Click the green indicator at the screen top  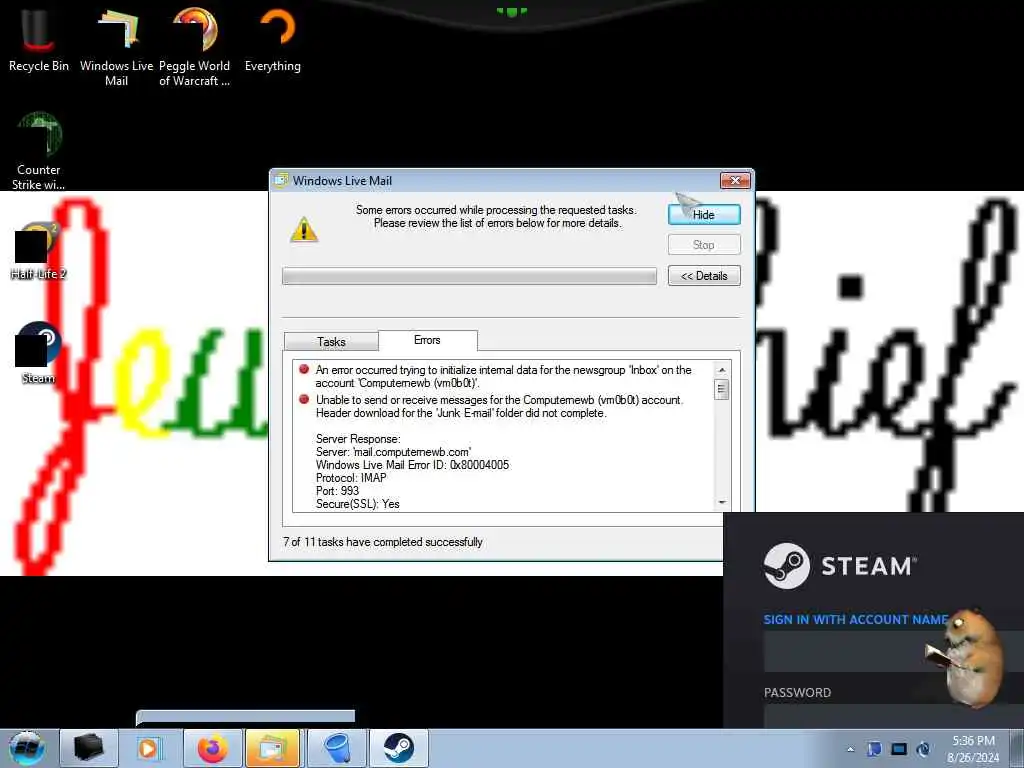coord(511,11)
